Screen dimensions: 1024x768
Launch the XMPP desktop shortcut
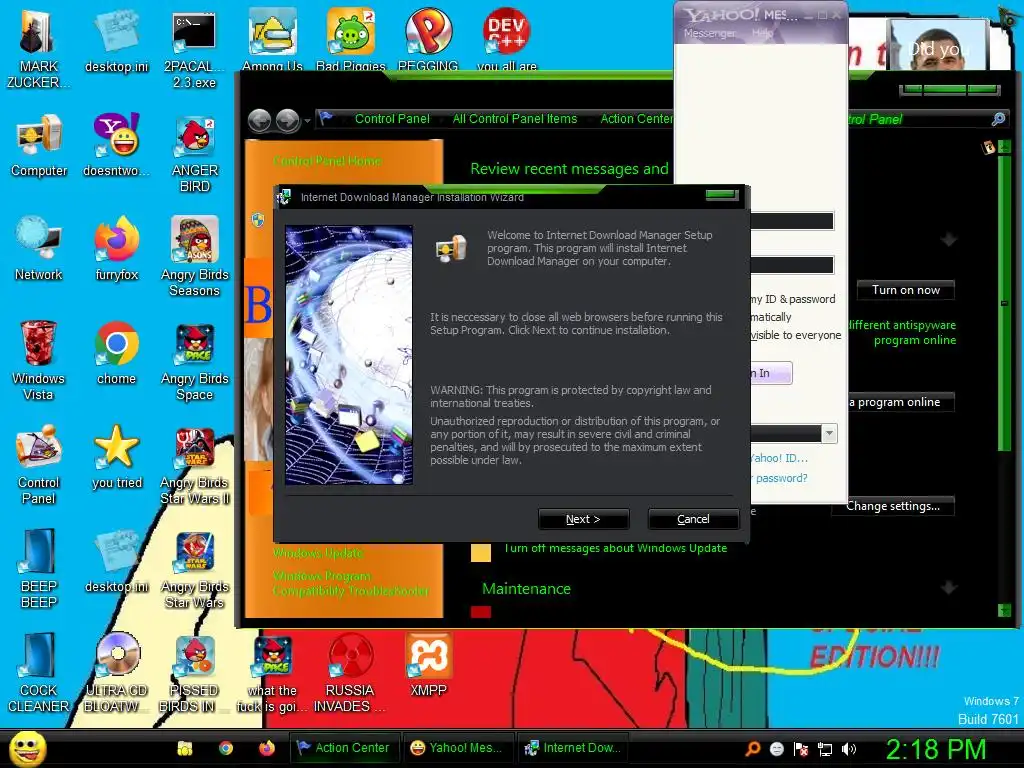pyautogui.click(x=428, y=665)
